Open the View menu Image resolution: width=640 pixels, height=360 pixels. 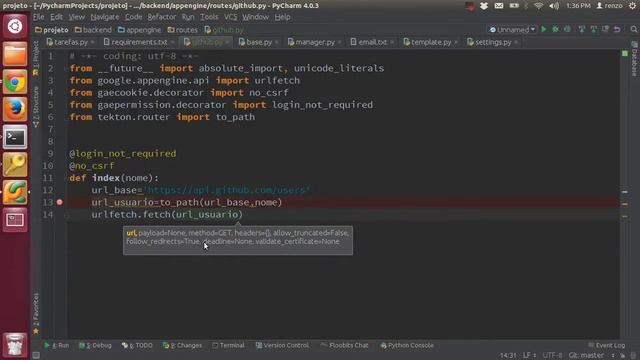[x=76, y=17]
